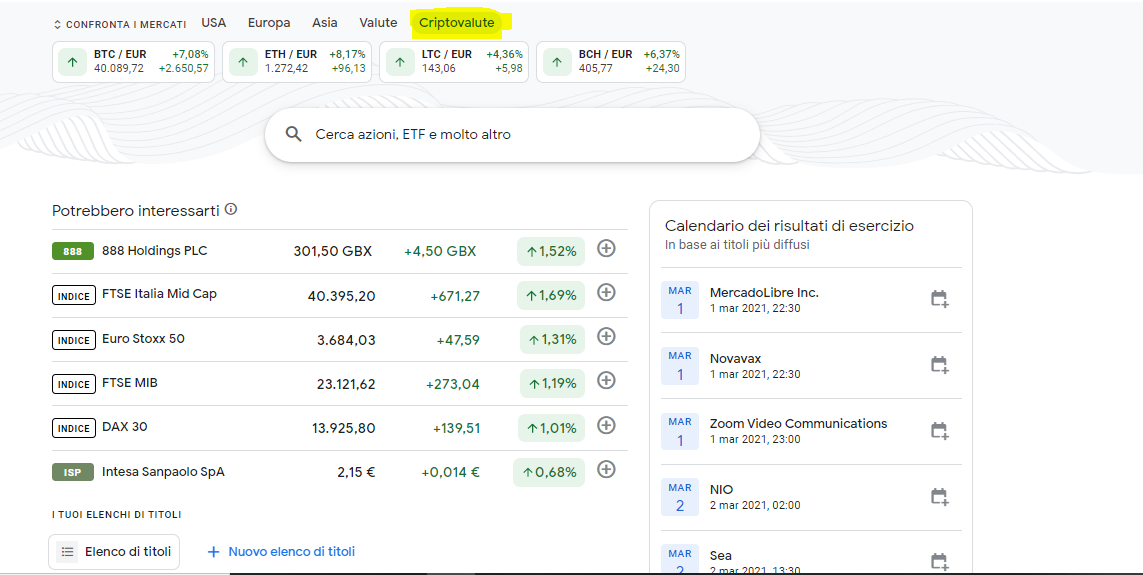Switch to the Valute tab

coord(378,23)
